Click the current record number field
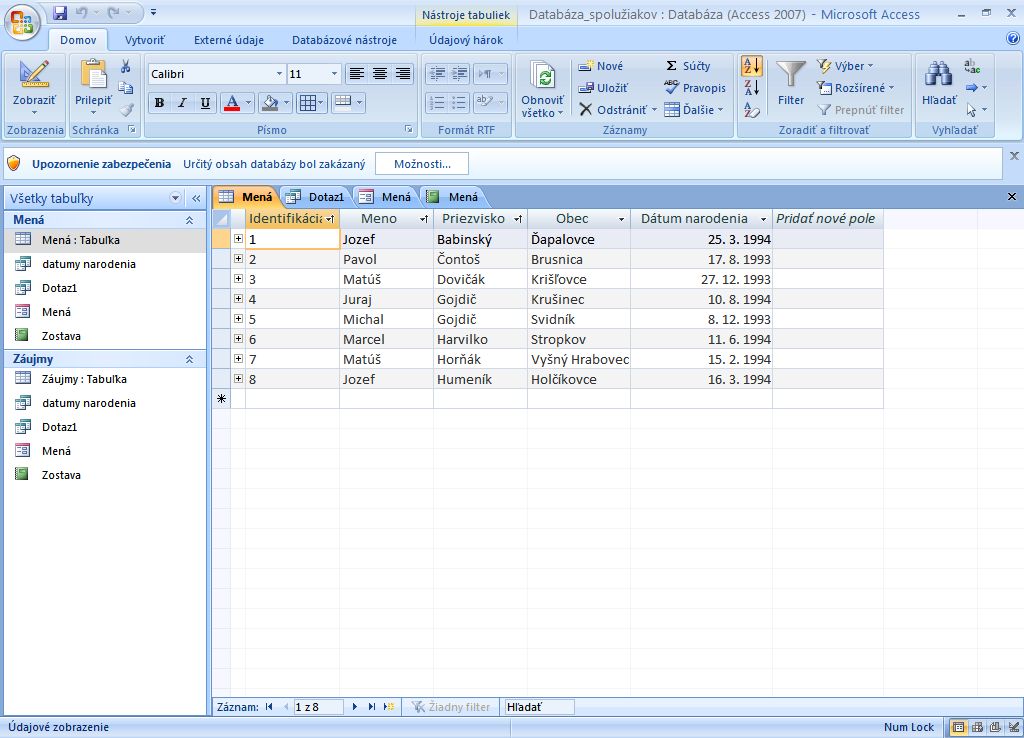The image size is (1024, 738). click(318, 707)
